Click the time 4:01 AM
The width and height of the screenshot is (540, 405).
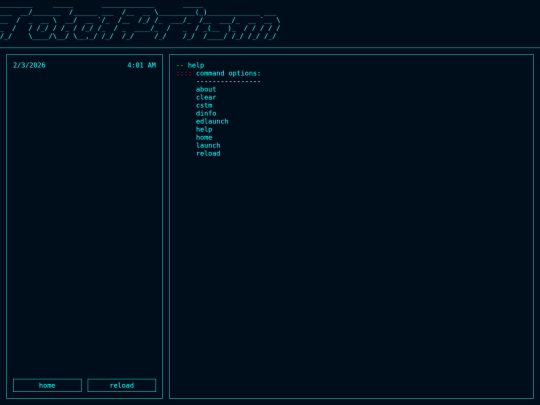point(142,65)
